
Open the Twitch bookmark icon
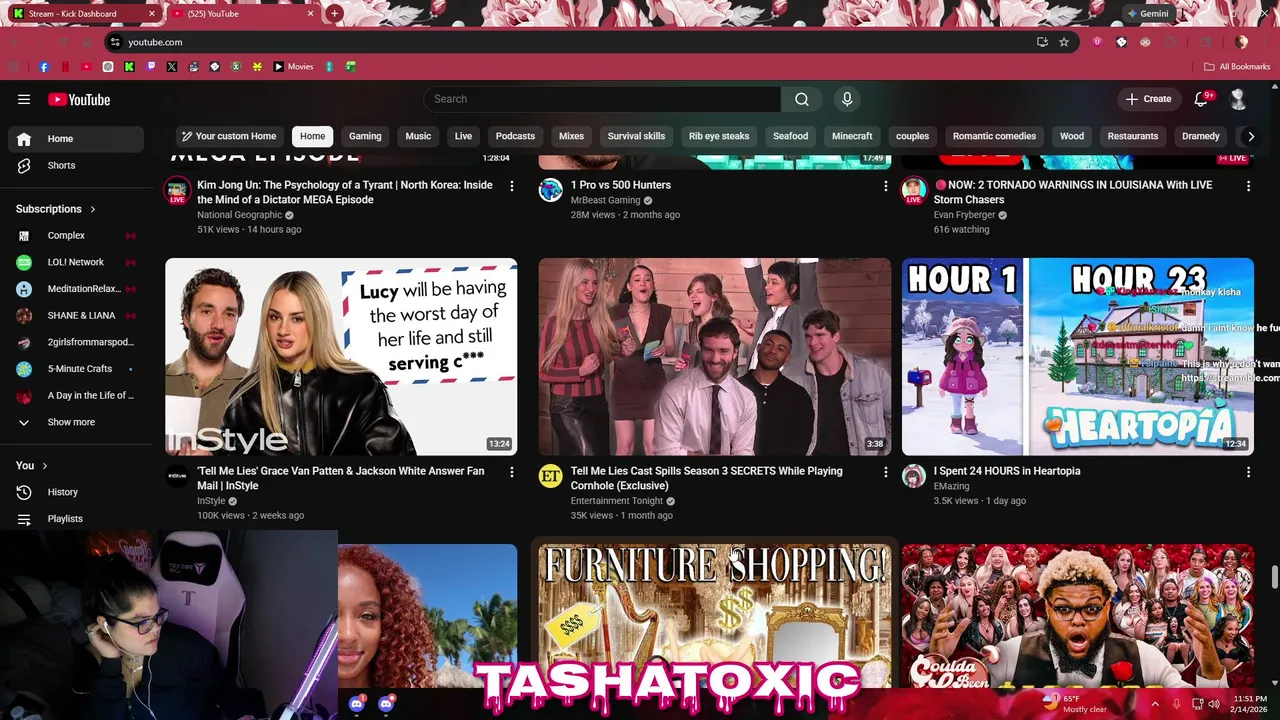coord(151,67)
